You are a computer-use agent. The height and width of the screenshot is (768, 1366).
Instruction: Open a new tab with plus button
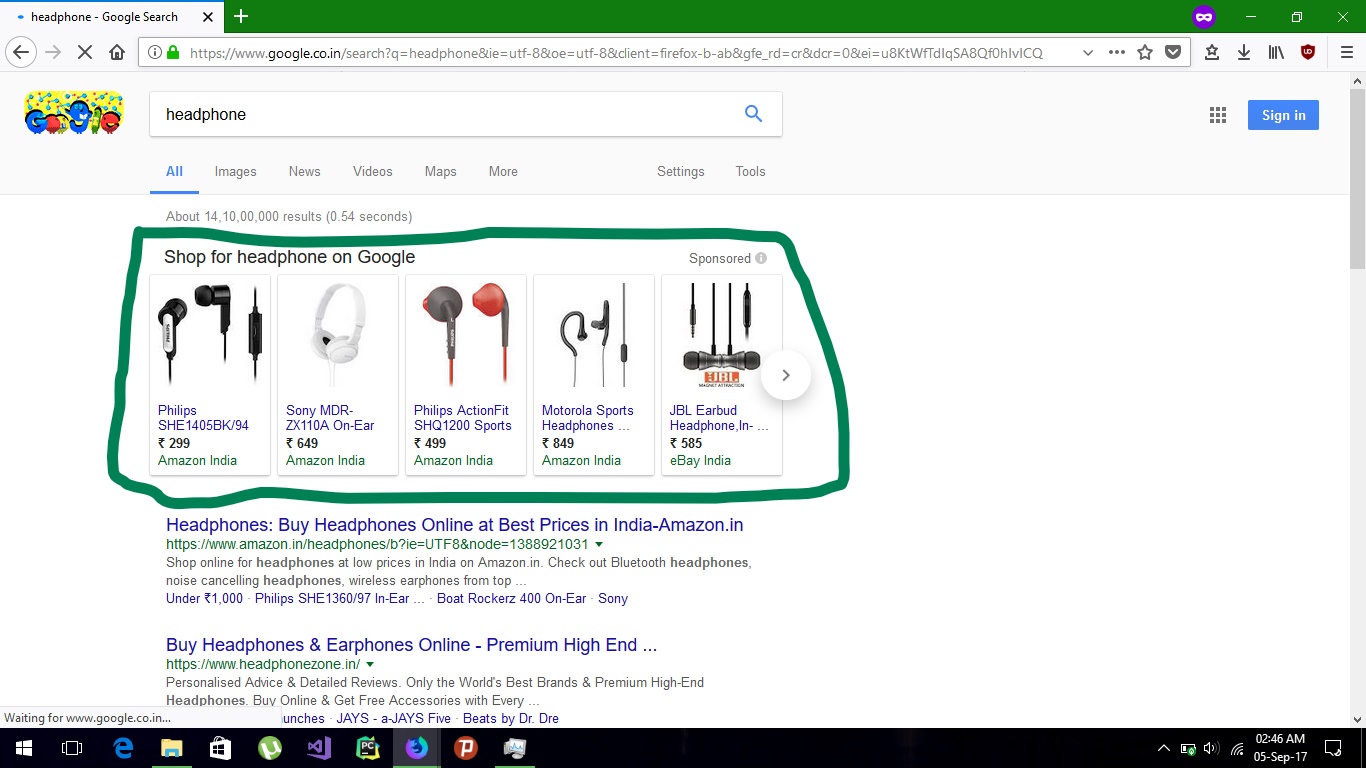(x=241, y=16)
